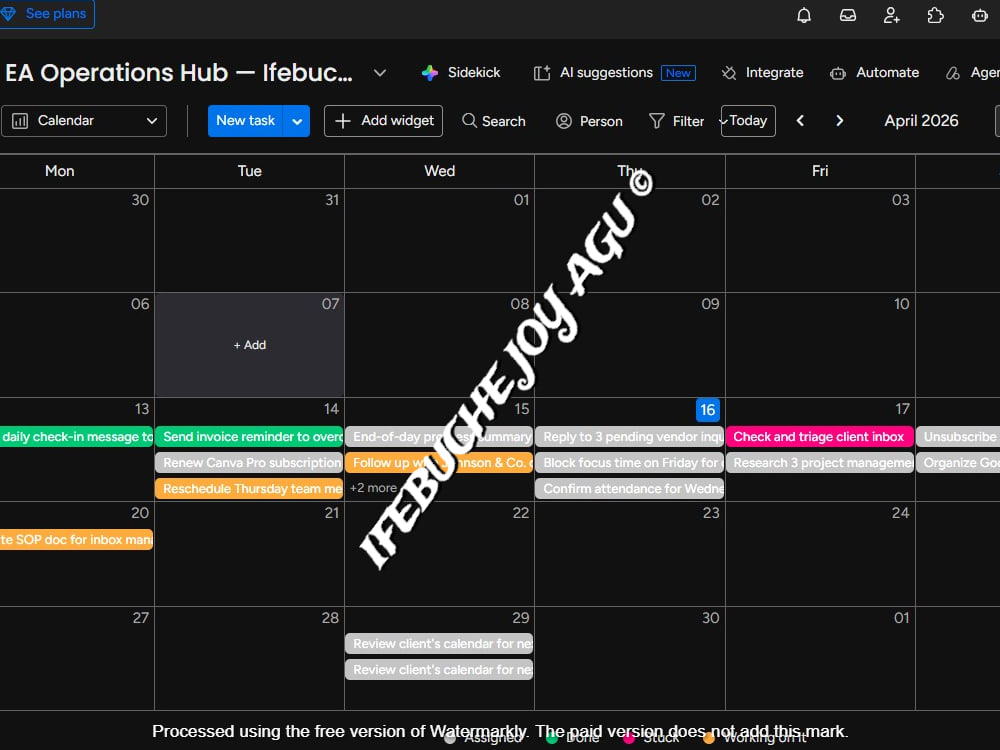Open the inbox tray icon

click(x=848, y=15)
